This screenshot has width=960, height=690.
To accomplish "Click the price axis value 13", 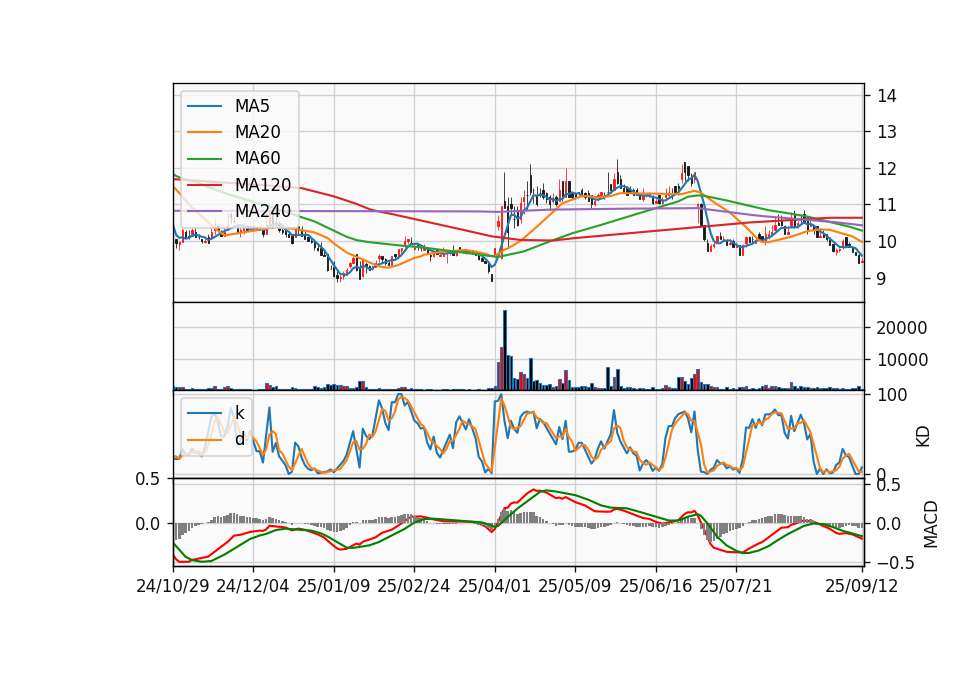I will pos(887,132).
